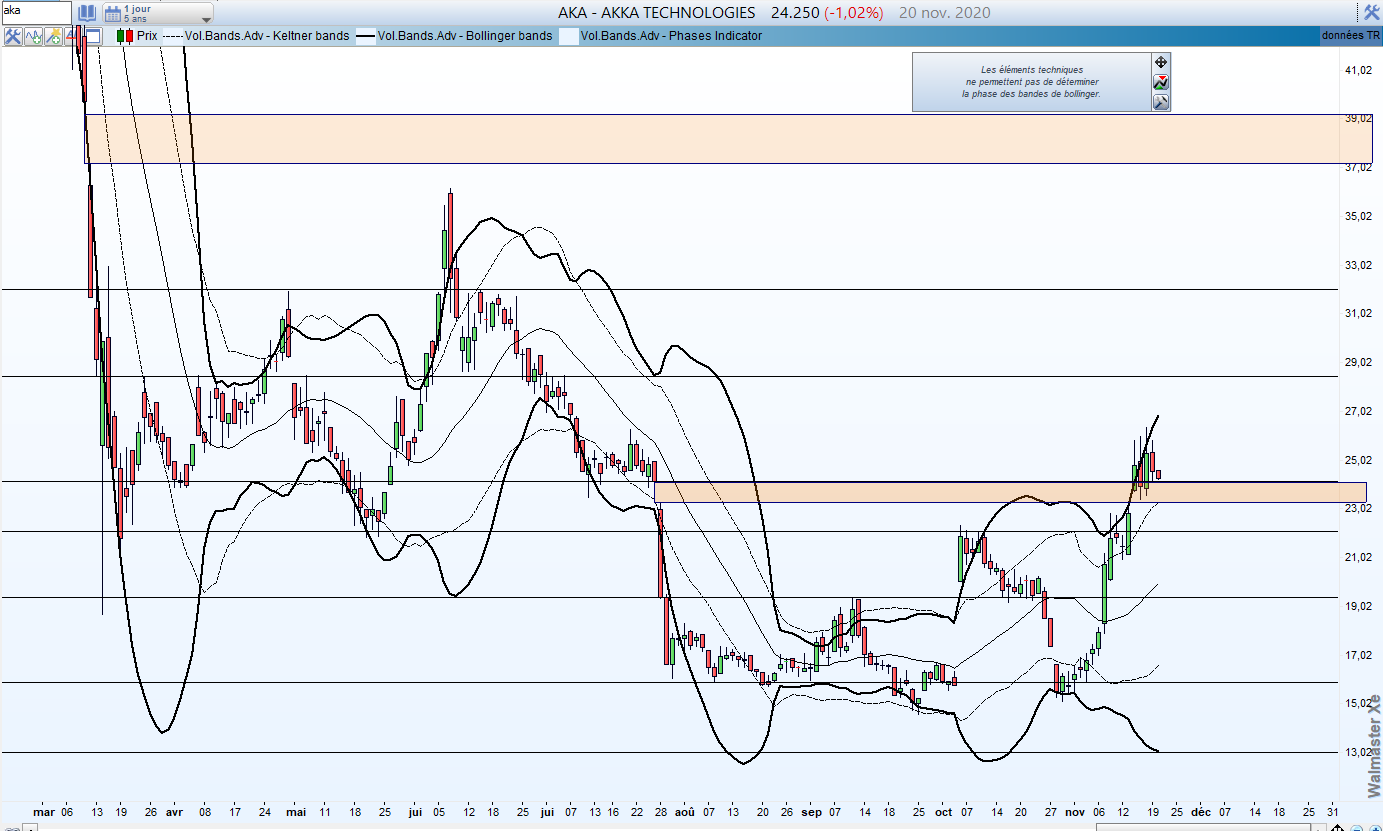Click the 'sep' month label on time axis
1383x831 pixels.
(810, 813)
